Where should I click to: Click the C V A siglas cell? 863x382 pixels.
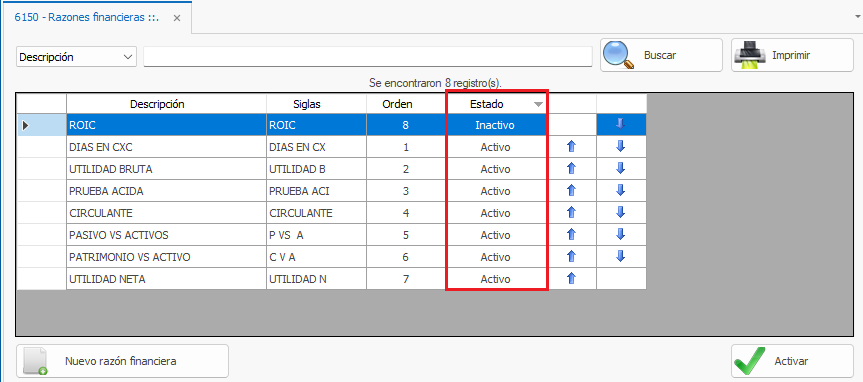click(x=316, y=257)
